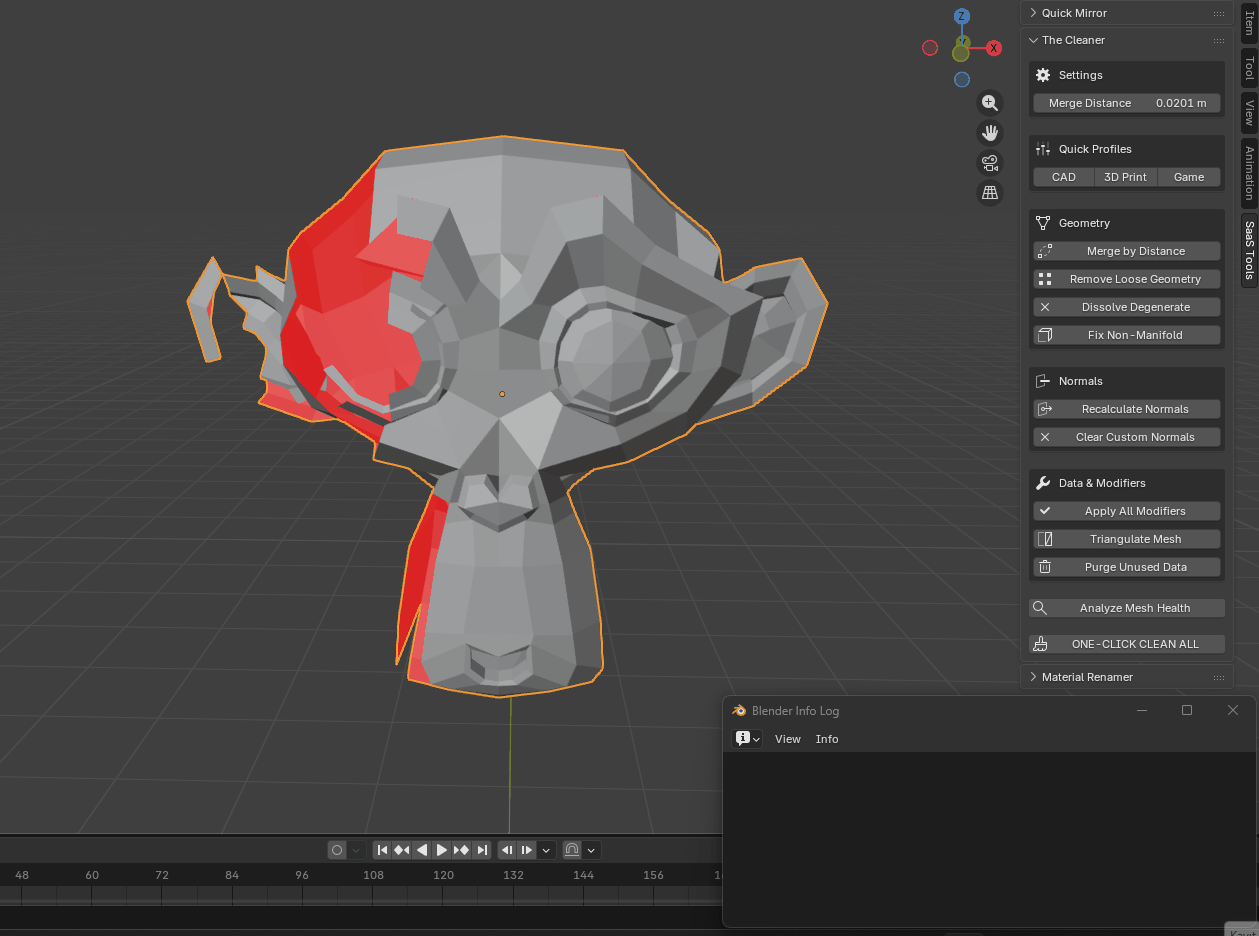
Task: Click the Material Renamer panel drag handle dots
Action: pyautogui.click(x=1218, y=678)
